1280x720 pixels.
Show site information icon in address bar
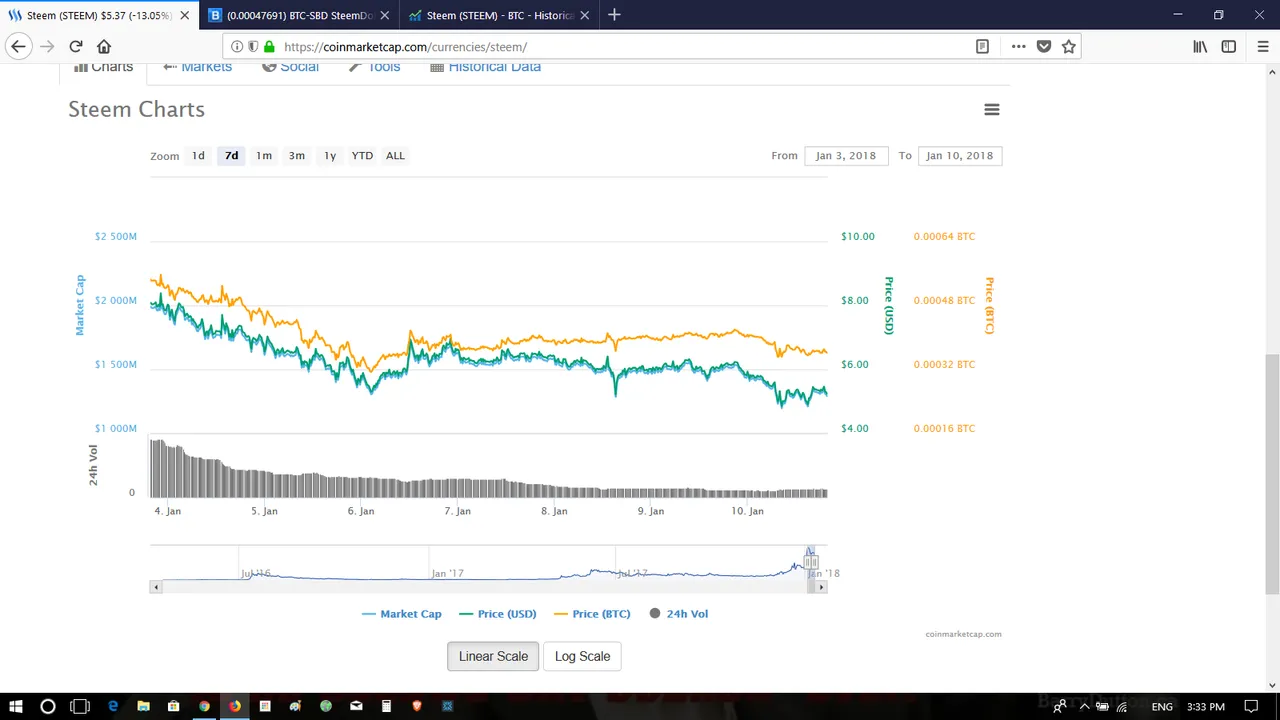[237, 46]
